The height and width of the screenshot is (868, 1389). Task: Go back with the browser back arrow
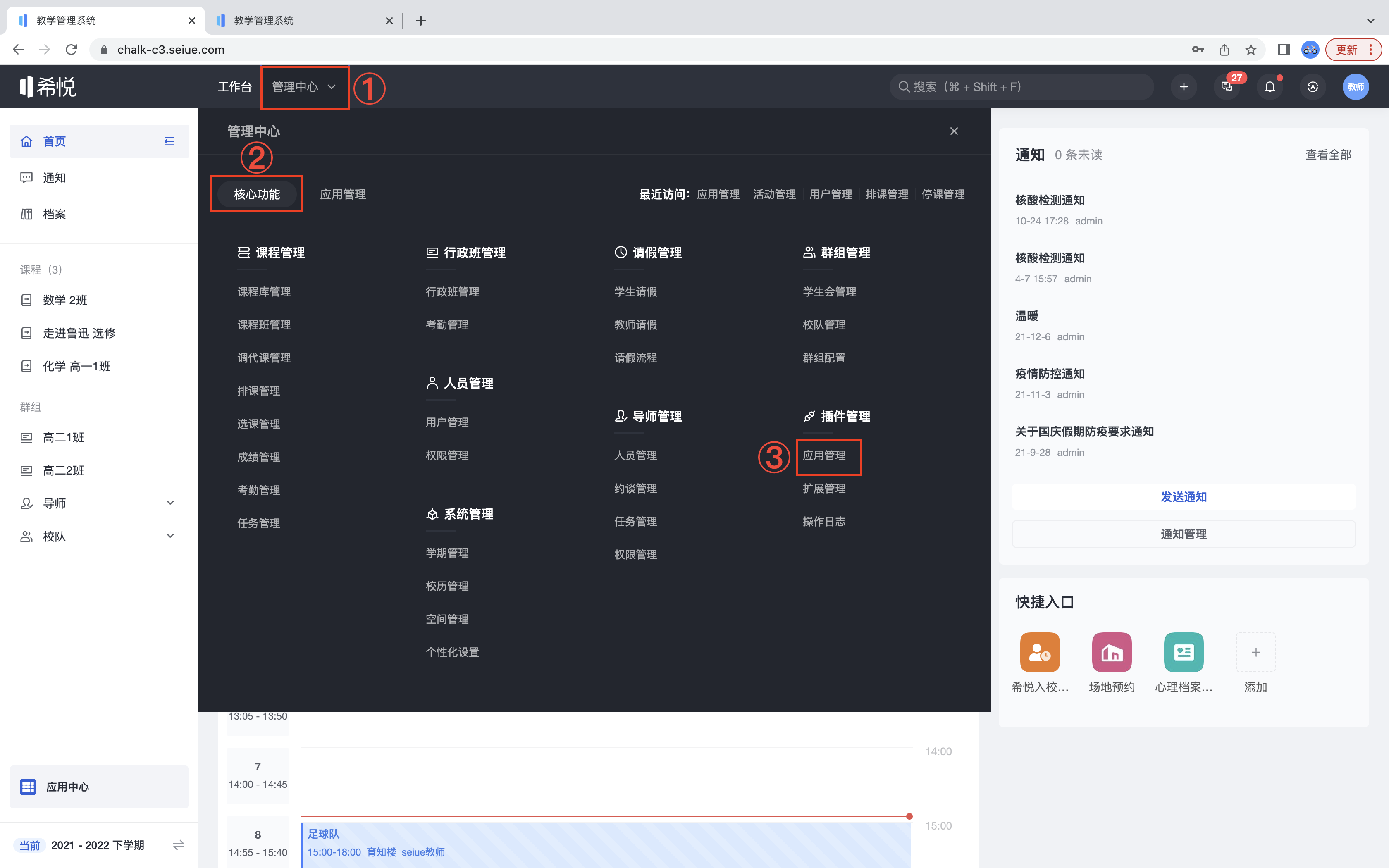coord(18,50)
